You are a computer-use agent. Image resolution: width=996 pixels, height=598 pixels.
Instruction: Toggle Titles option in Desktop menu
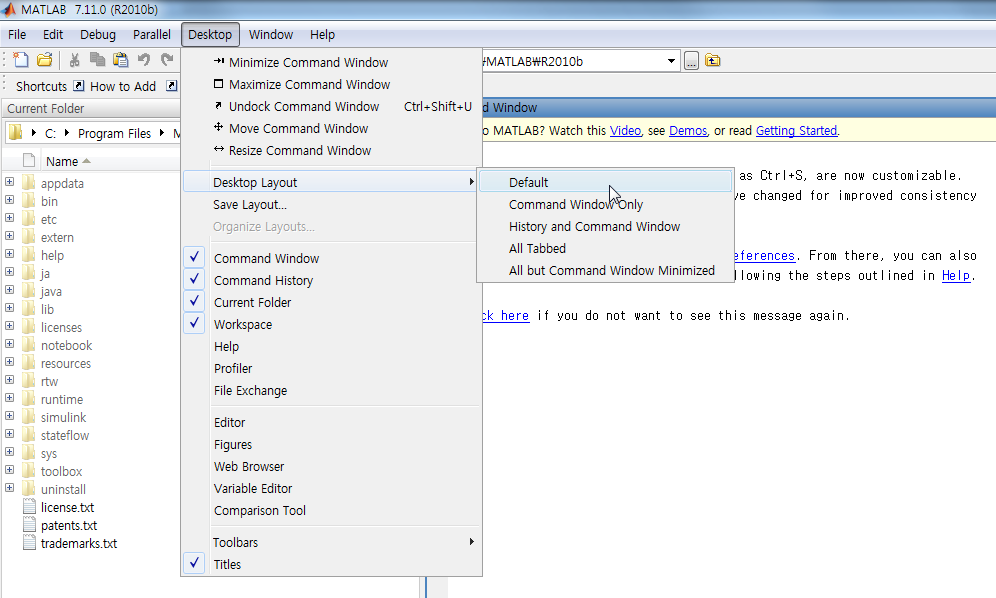click(194, 564)
